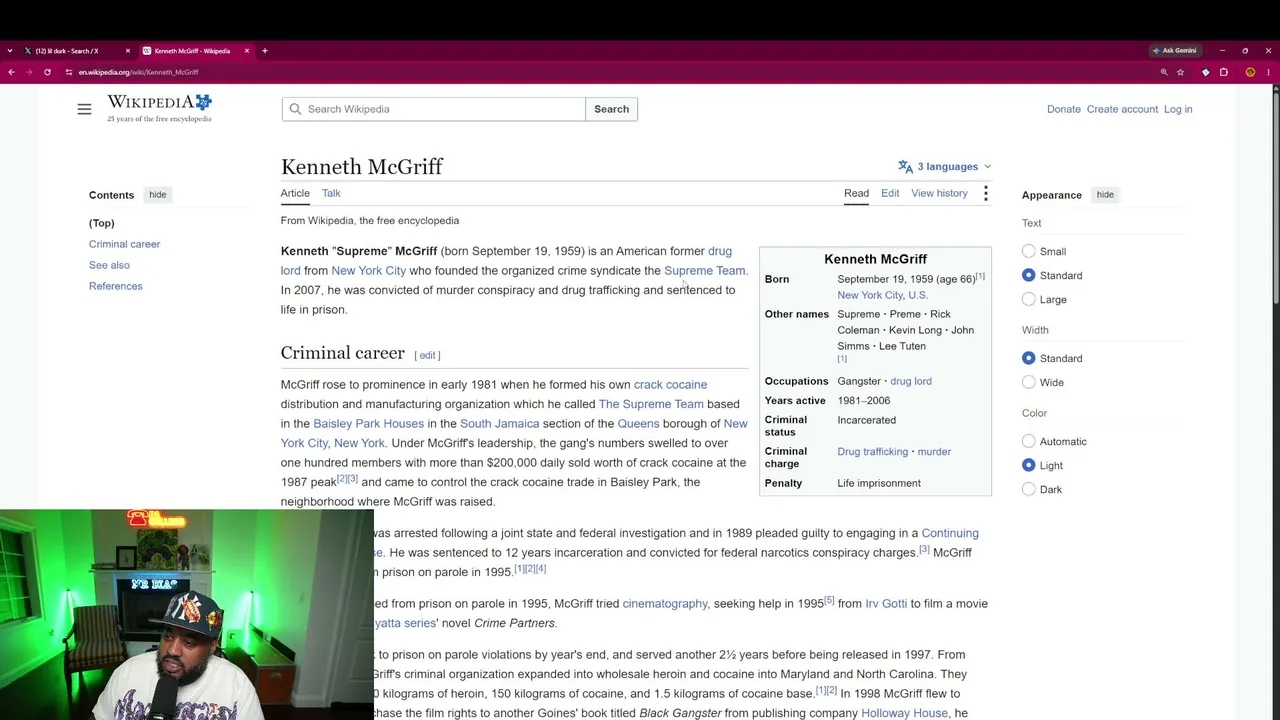
Task: Open the Holloway House link
Action: click(x=904, y=713)
